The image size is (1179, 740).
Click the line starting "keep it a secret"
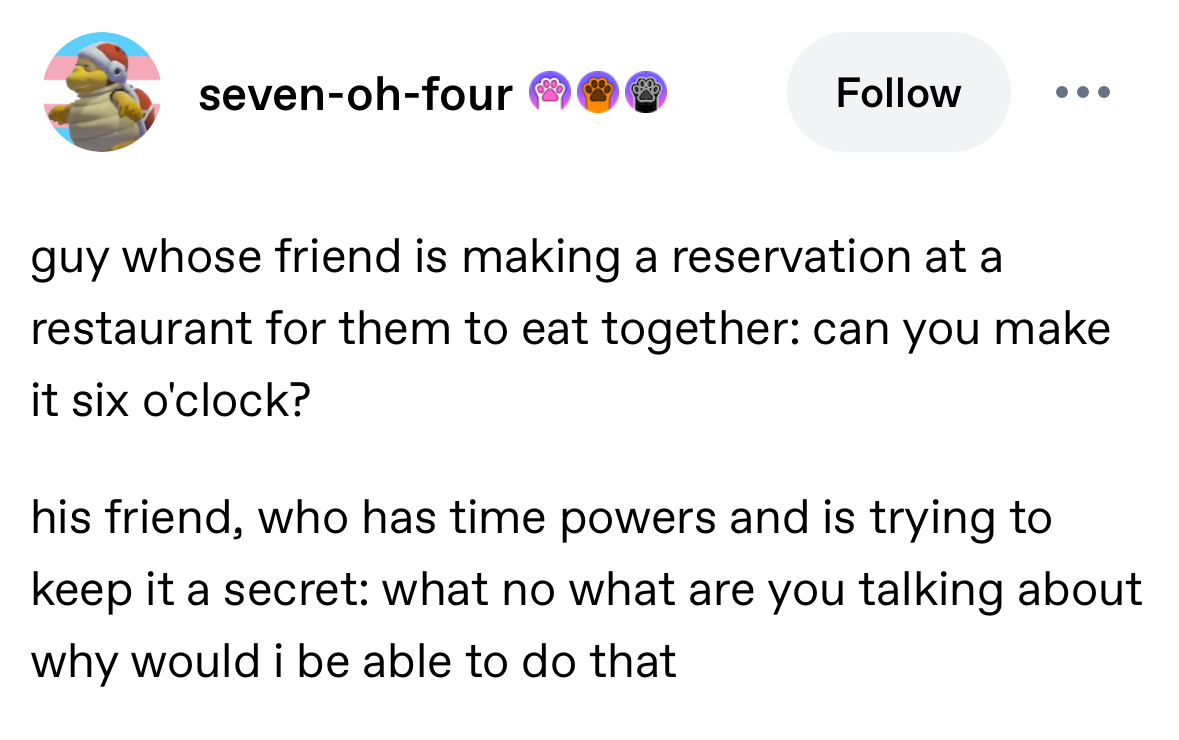(586, 590)
